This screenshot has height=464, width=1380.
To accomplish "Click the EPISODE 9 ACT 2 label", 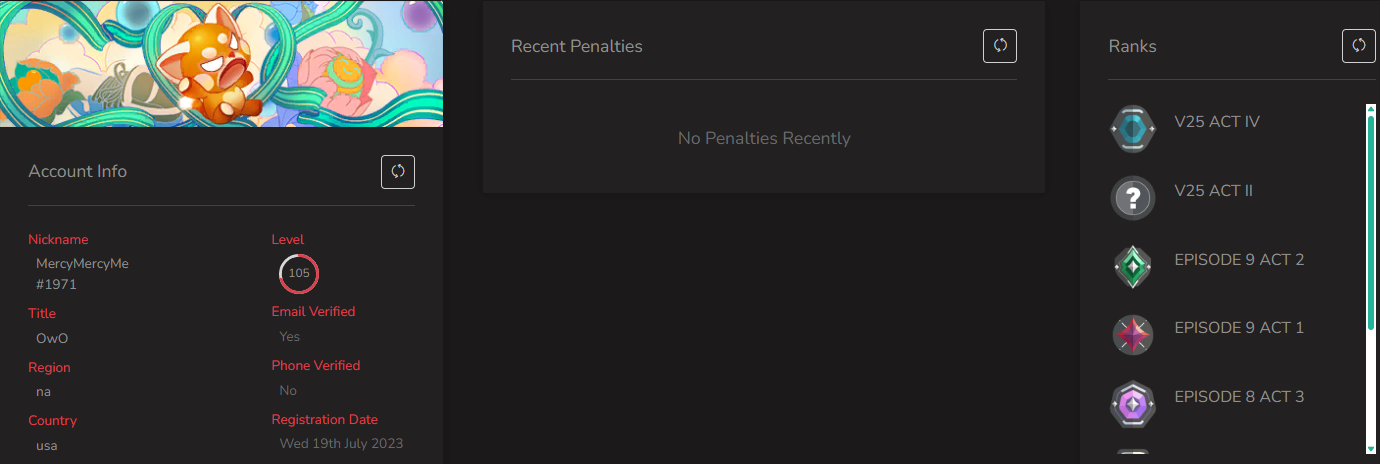I will click(x=1239, y=260).
